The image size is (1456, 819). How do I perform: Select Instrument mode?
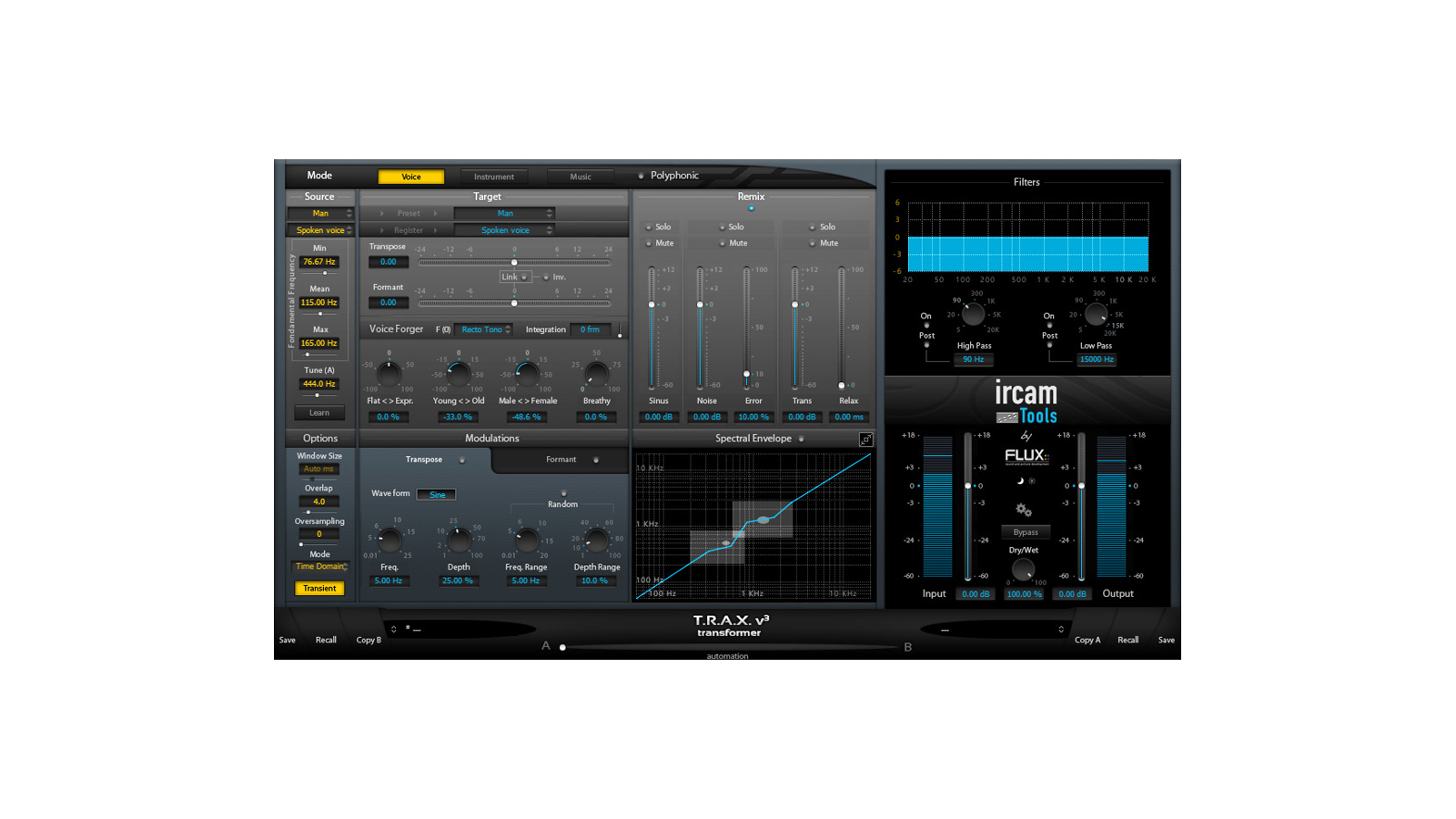point(493,177)
